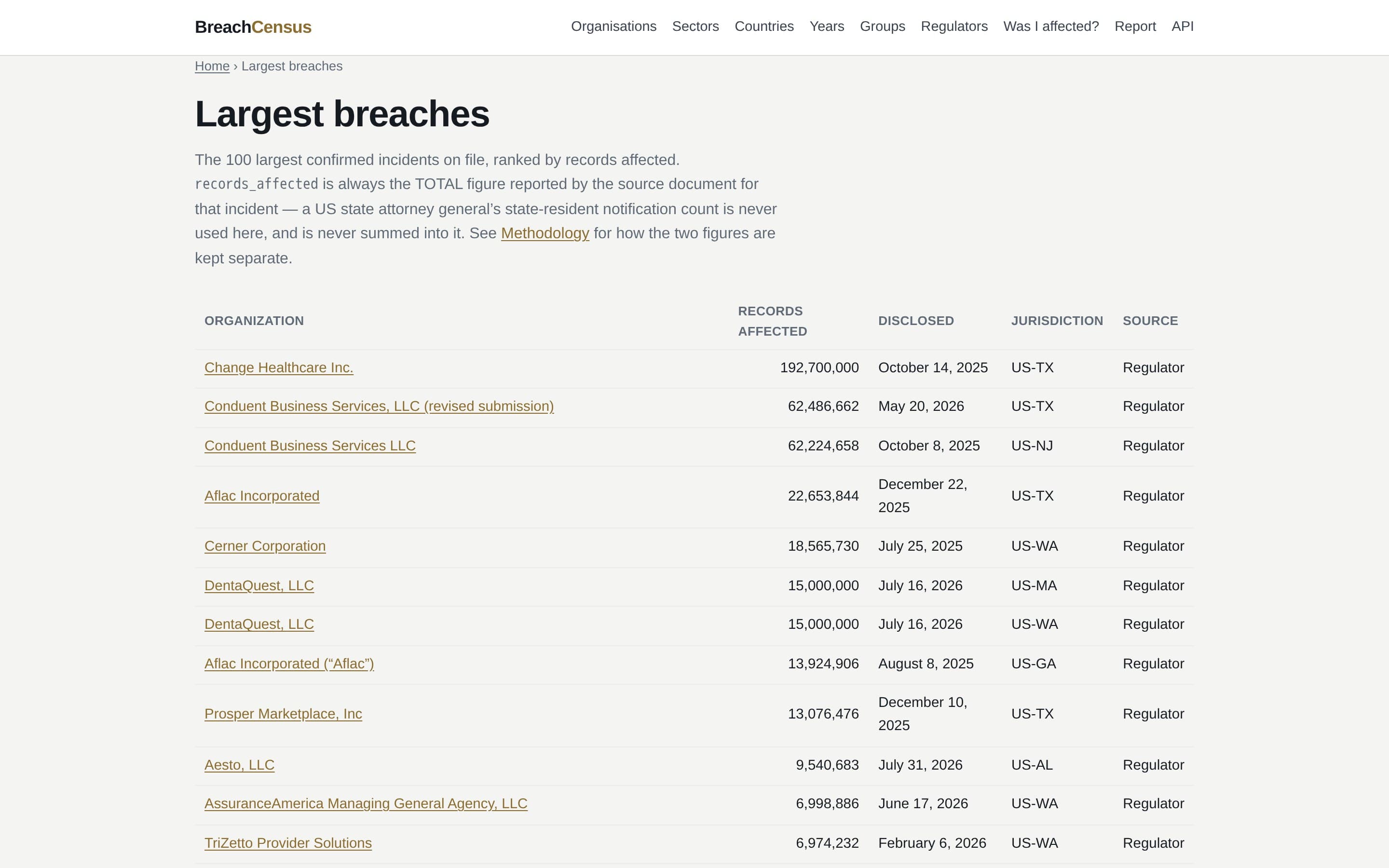This screenshot has height=868, width=1389.
Task: Open Conduent Business Services revised submission entry
Action: (x=379, y=406)
